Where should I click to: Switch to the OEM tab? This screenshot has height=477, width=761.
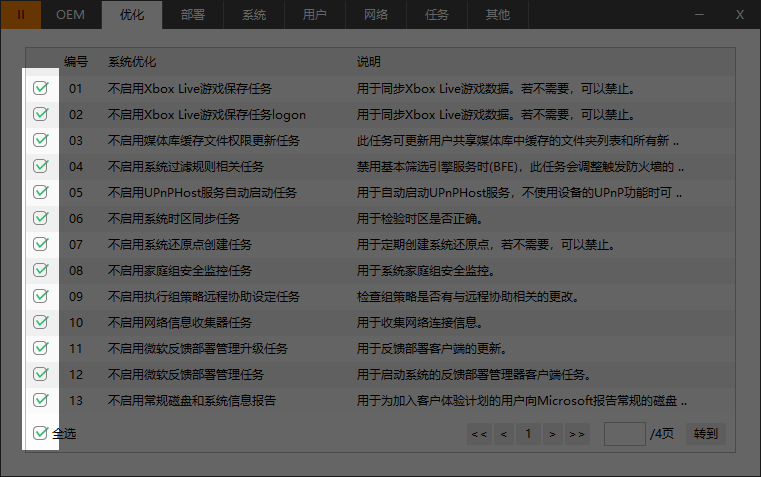click(70, 14)
